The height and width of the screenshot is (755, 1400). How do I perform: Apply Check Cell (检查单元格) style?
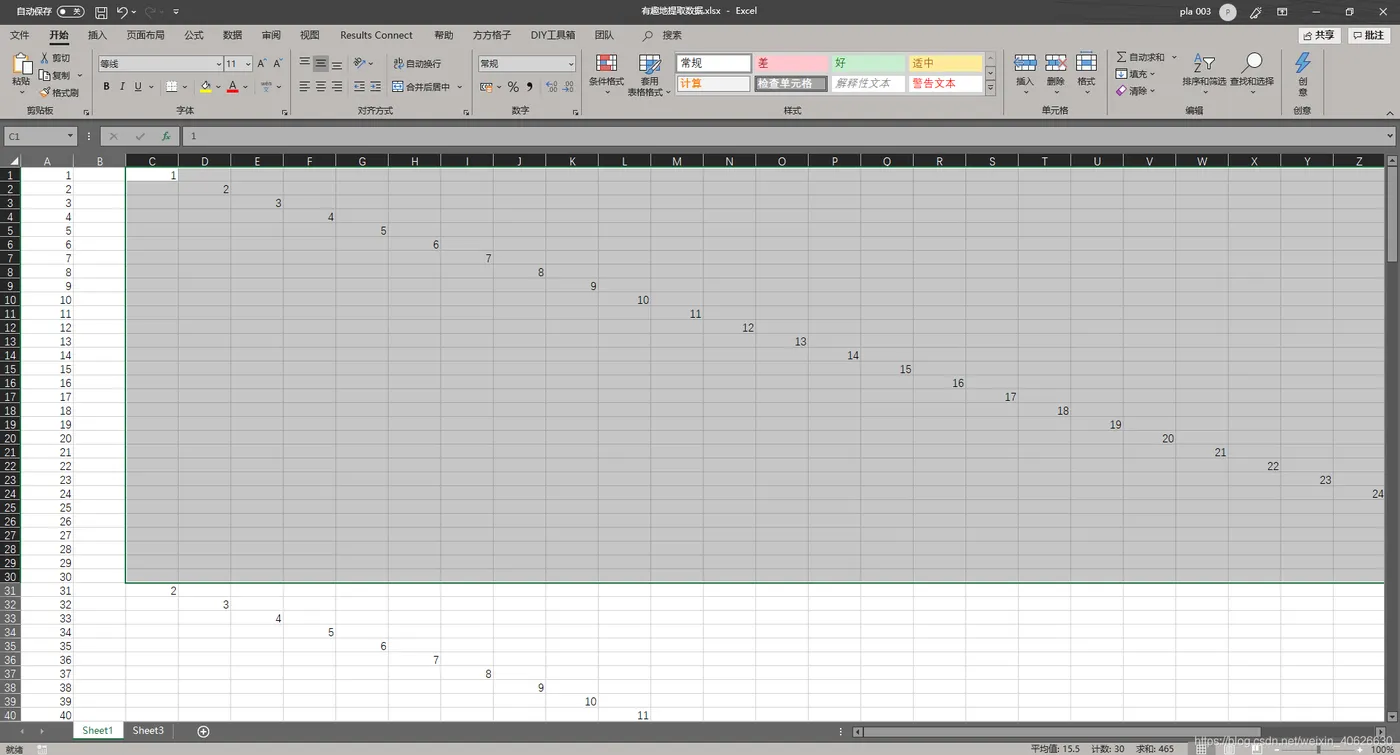[x=790, y=84]
